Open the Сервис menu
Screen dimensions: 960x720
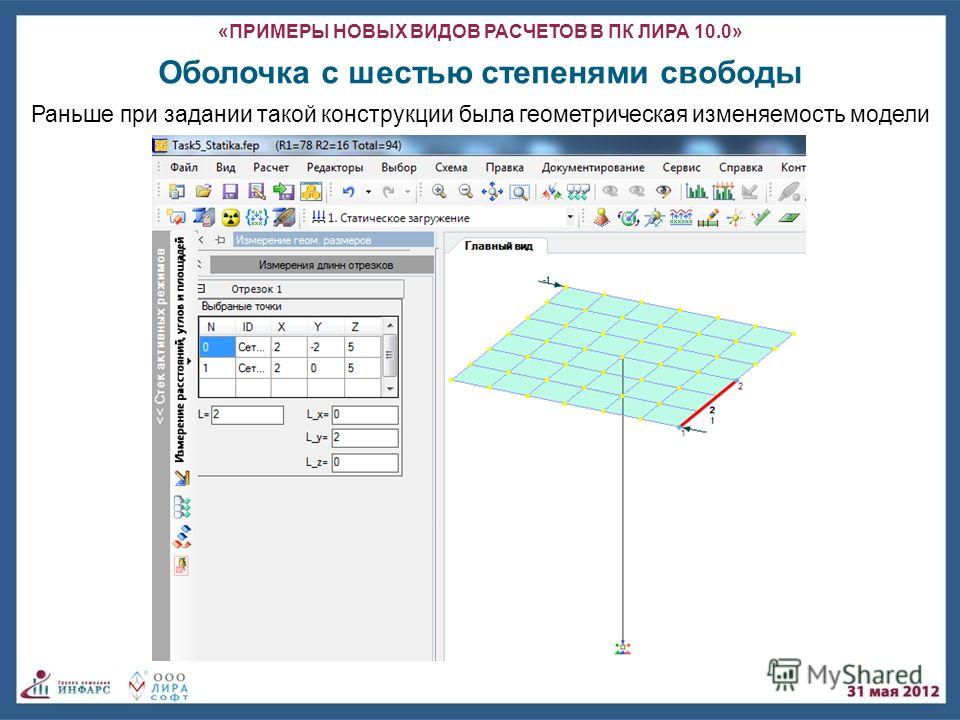681,167
